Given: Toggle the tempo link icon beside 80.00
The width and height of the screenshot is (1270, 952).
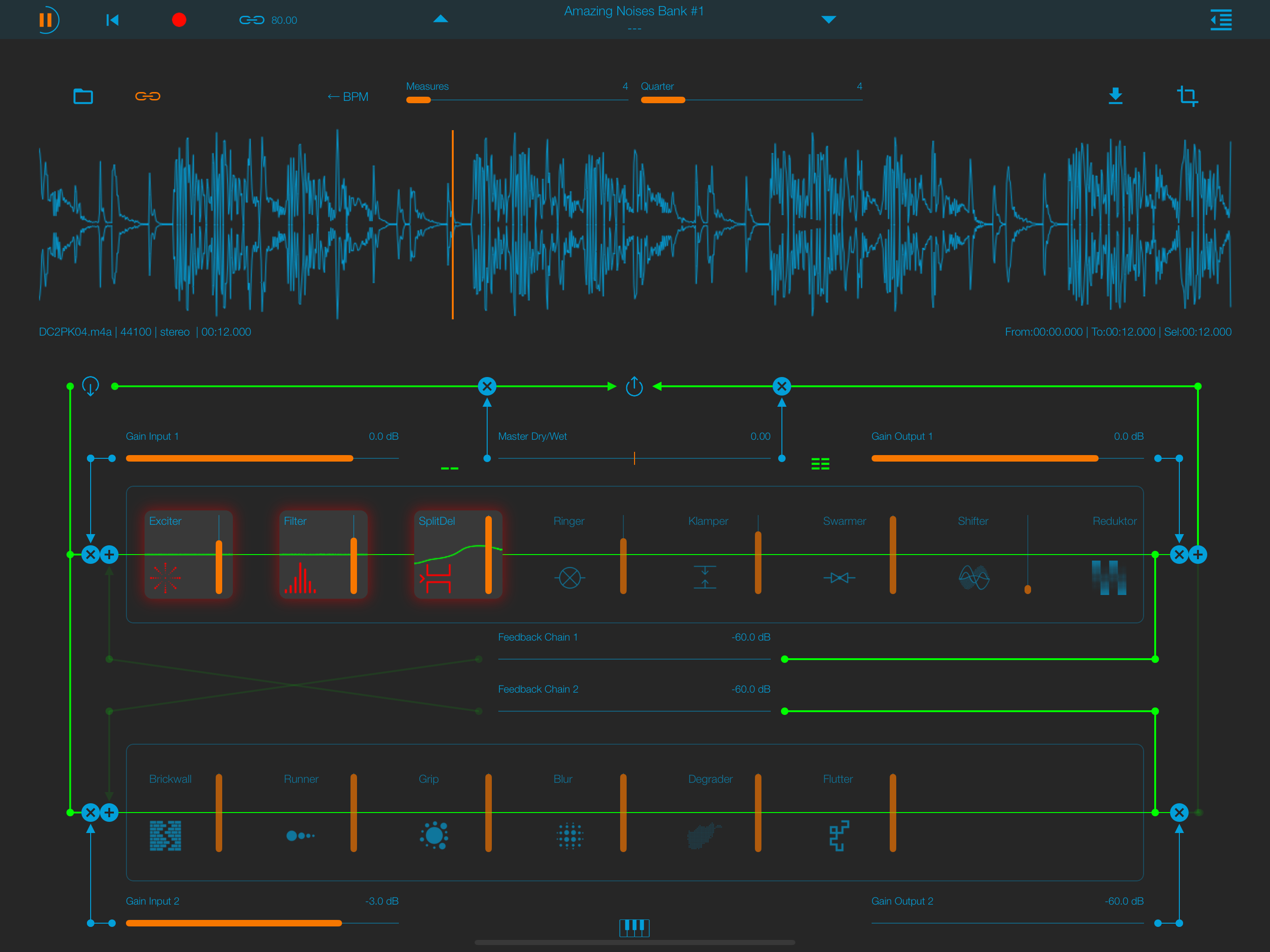Looking at the screenshot, I should pos(251,20).
